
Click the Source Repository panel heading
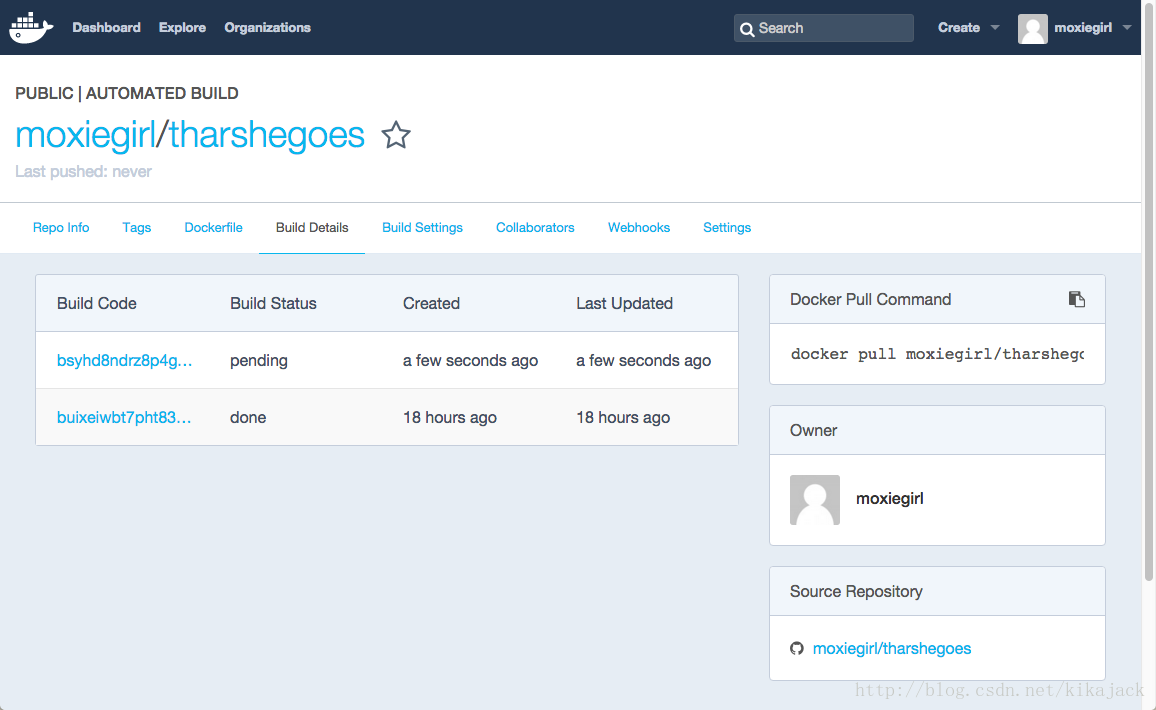pos(856,591)
